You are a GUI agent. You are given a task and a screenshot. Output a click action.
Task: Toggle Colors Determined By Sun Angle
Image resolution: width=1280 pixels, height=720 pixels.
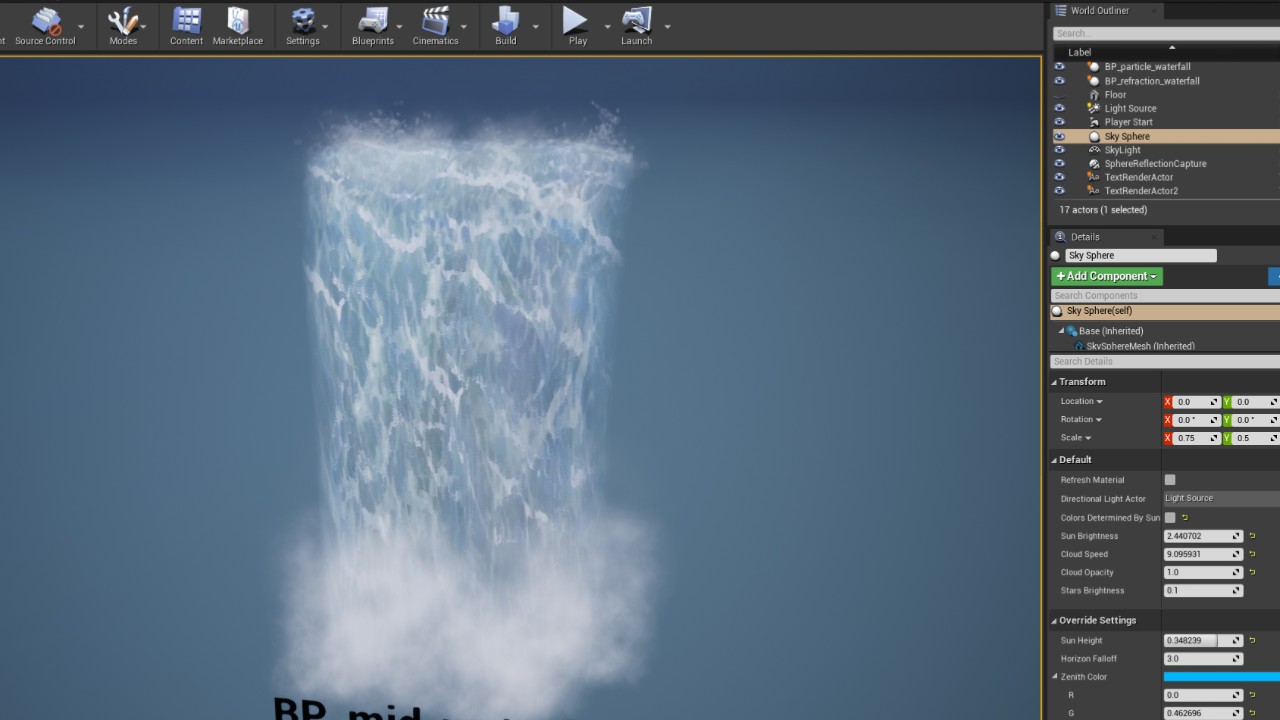tap(1168, 517)
